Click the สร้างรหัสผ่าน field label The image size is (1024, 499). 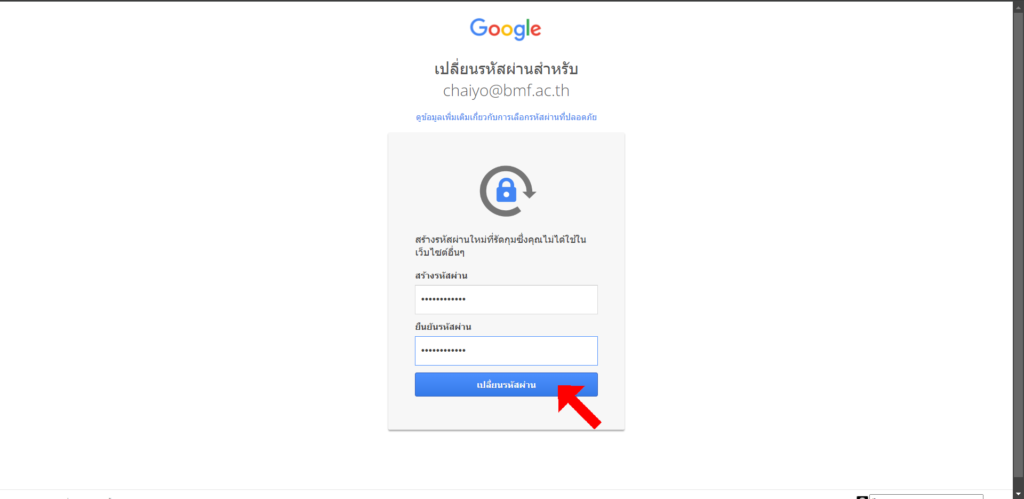tap(441, 276)
